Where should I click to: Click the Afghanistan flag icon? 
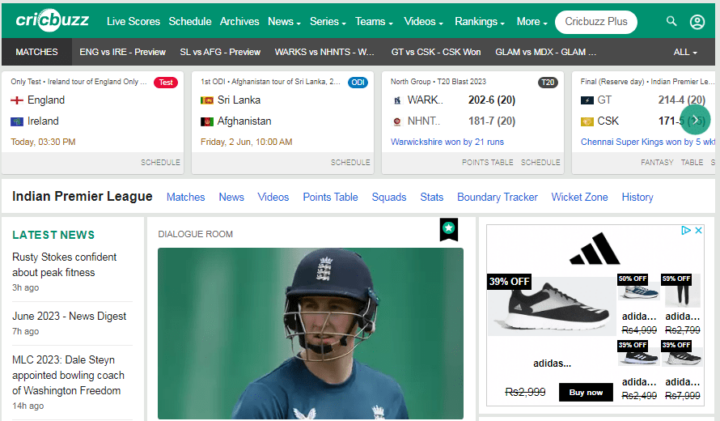point(207,121)
